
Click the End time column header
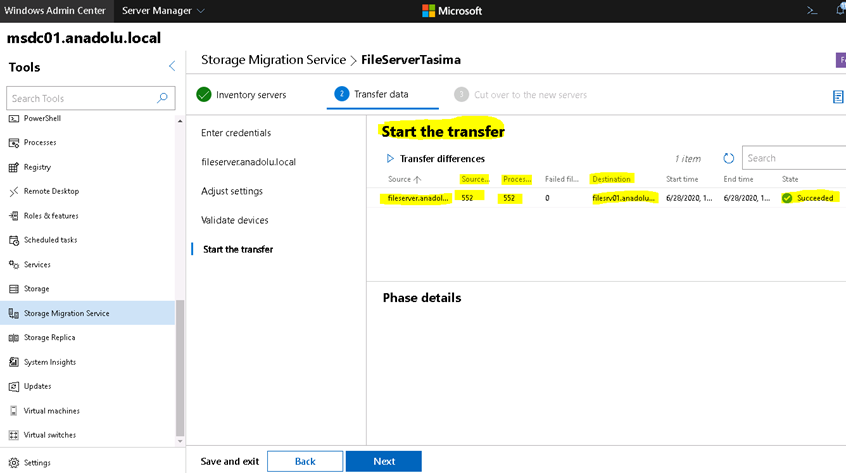click(x=738, y=179)
